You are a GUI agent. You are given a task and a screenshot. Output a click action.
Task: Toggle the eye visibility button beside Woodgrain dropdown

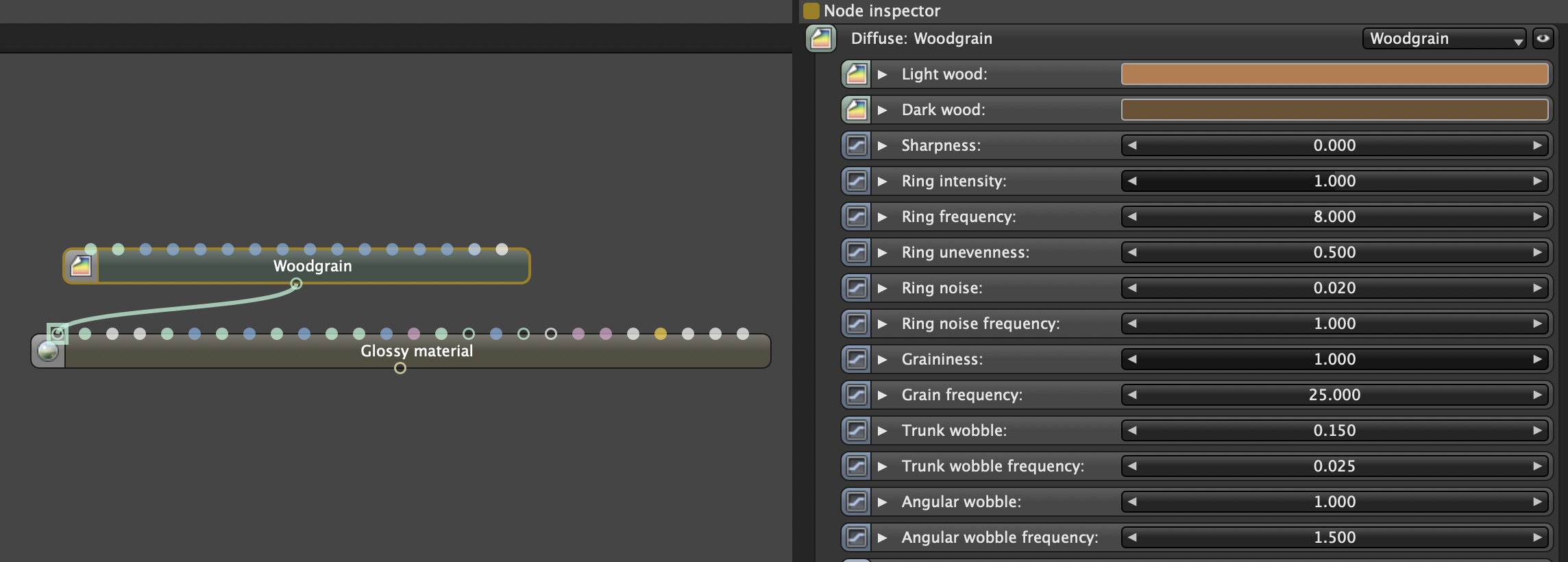[x=1543, y=38]
